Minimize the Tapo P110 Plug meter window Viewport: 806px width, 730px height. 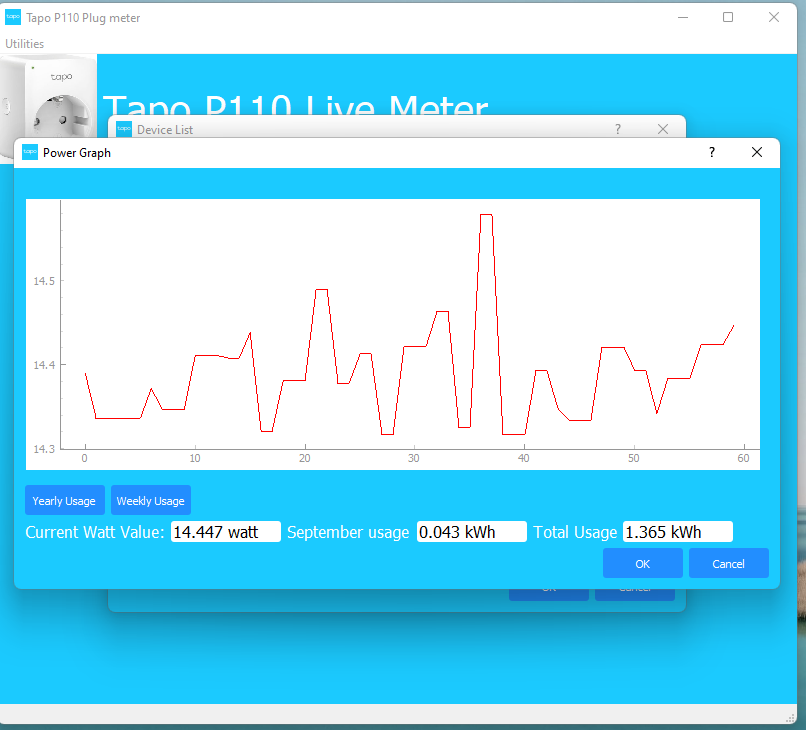(x=683, y=17)
